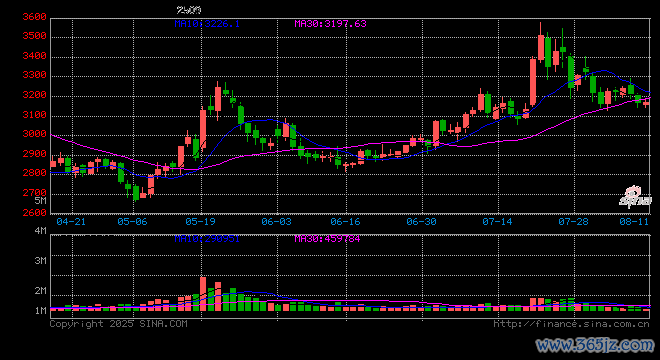
Task: Select the price MA10:3226.1 label
Action: pyautogui.click(x=207, y=24)
